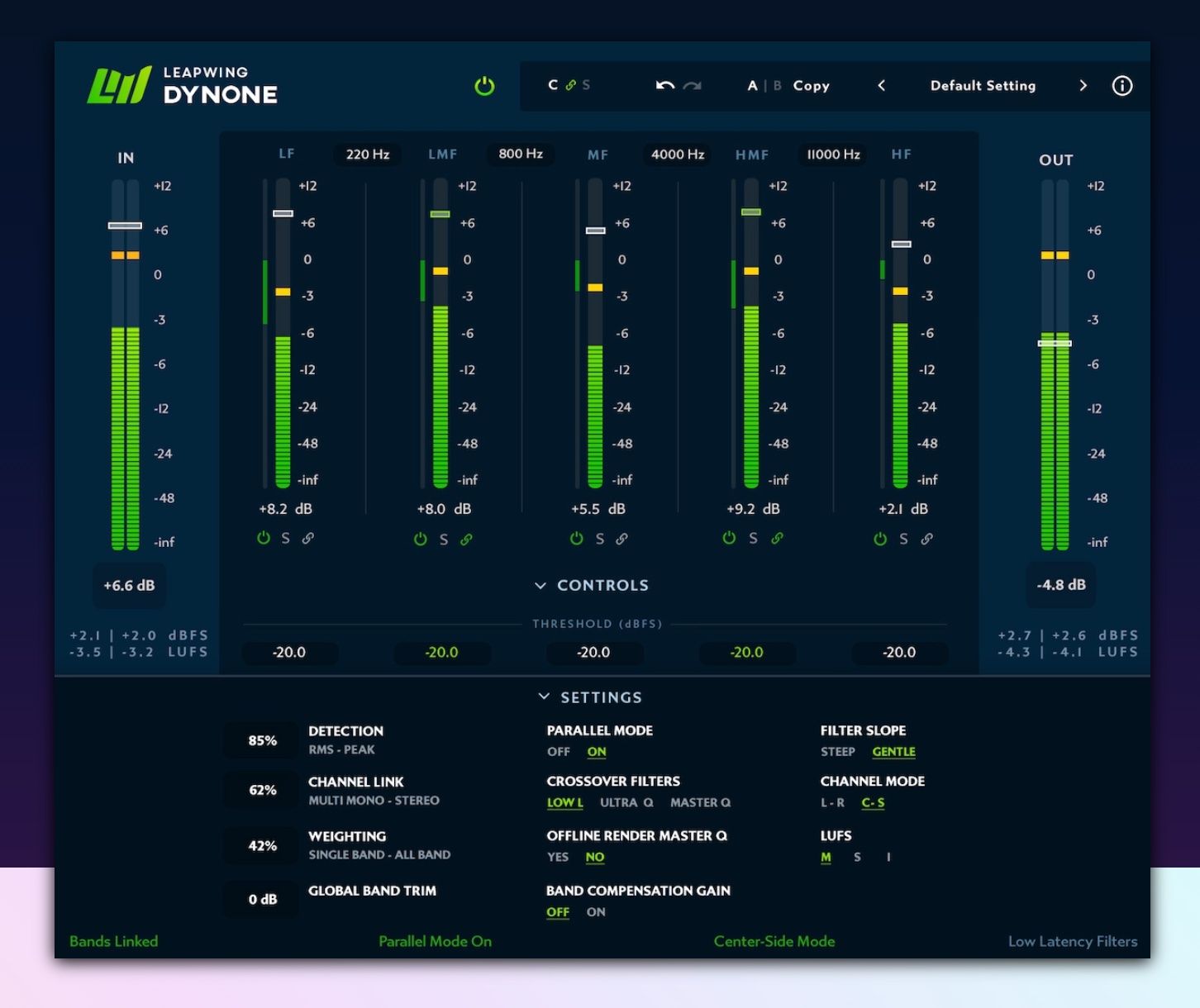1200x1008 pixels.
Task: Select preset slot B
Action: pos(777,85)
